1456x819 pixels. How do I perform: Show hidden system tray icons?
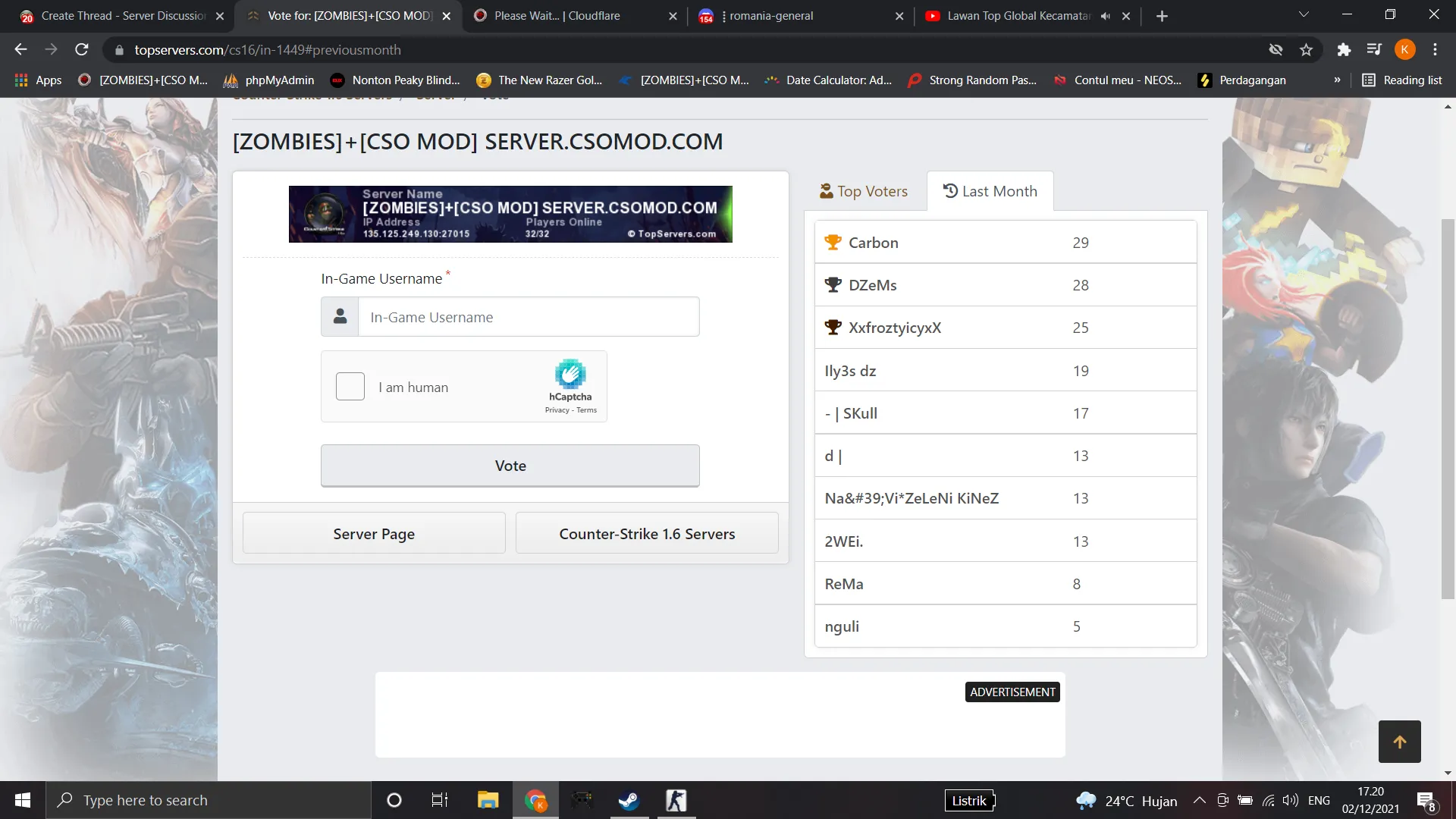[1199, 800]
